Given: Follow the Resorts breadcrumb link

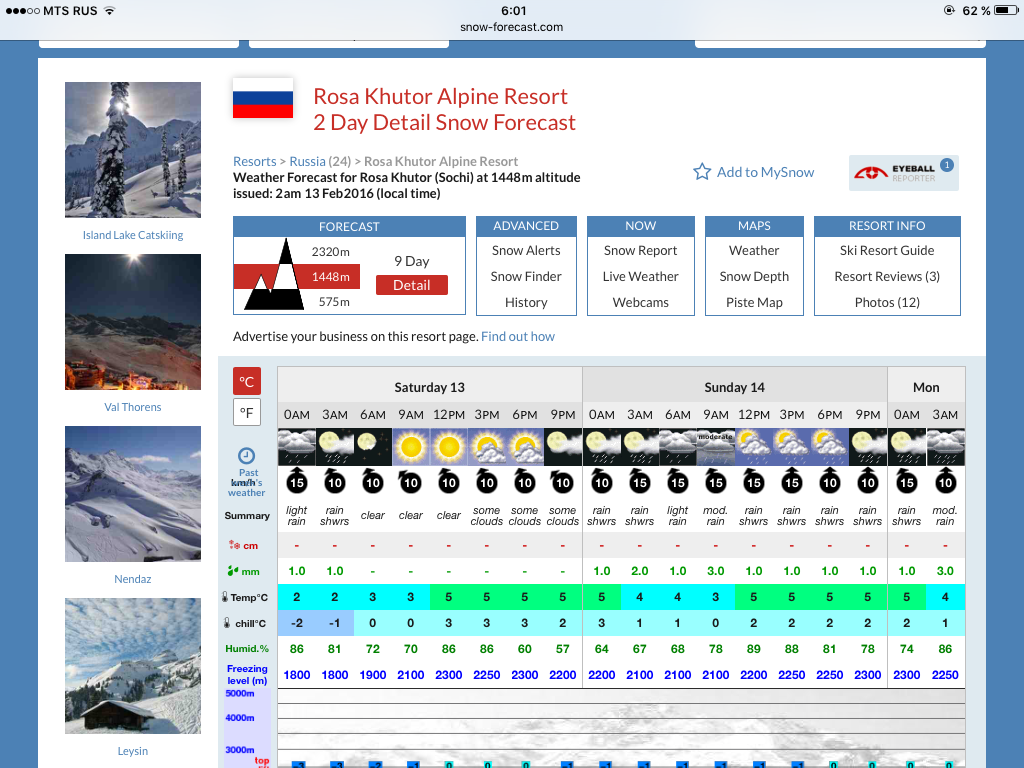Looking at the screenshot, I should (255, 161).
